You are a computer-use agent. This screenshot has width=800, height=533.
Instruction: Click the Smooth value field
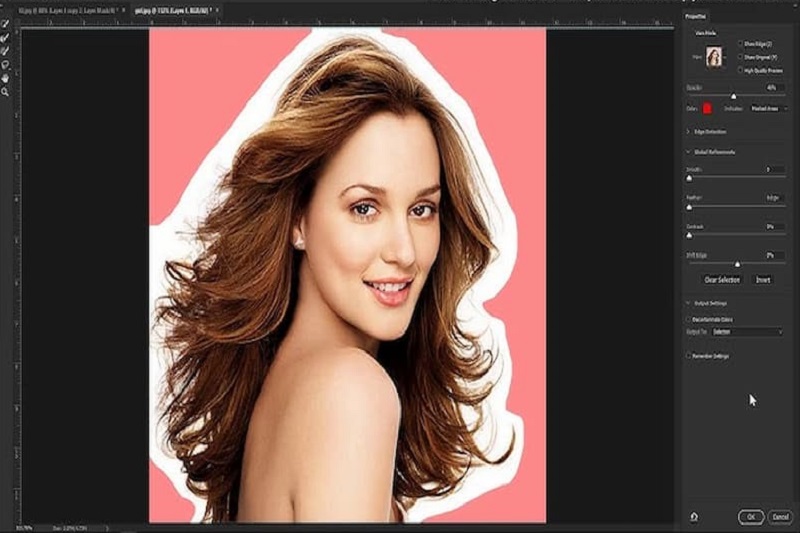tap(774, 169)
